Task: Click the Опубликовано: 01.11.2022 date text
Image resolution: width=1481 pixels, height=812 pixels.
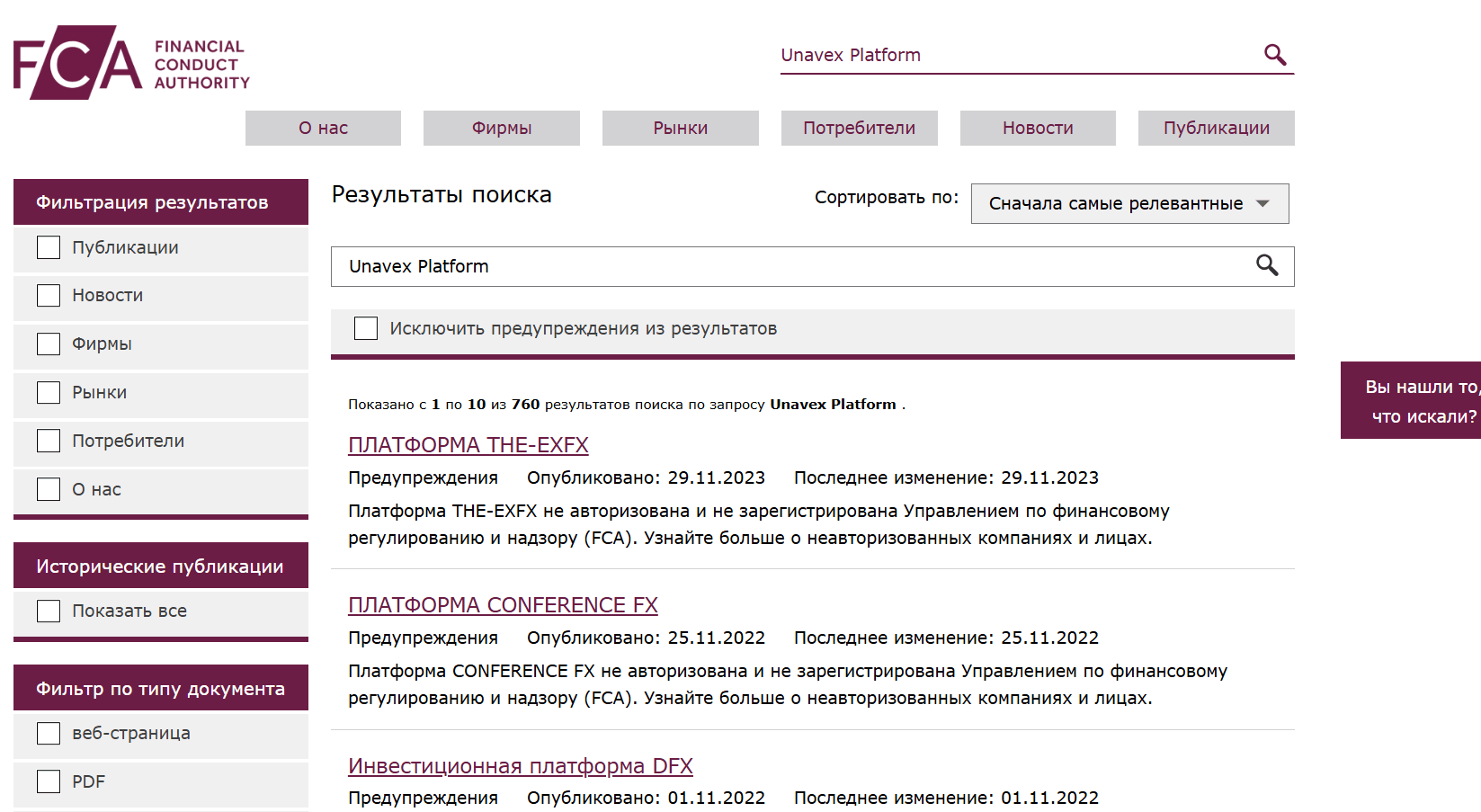Action: [x=646, y=798]
